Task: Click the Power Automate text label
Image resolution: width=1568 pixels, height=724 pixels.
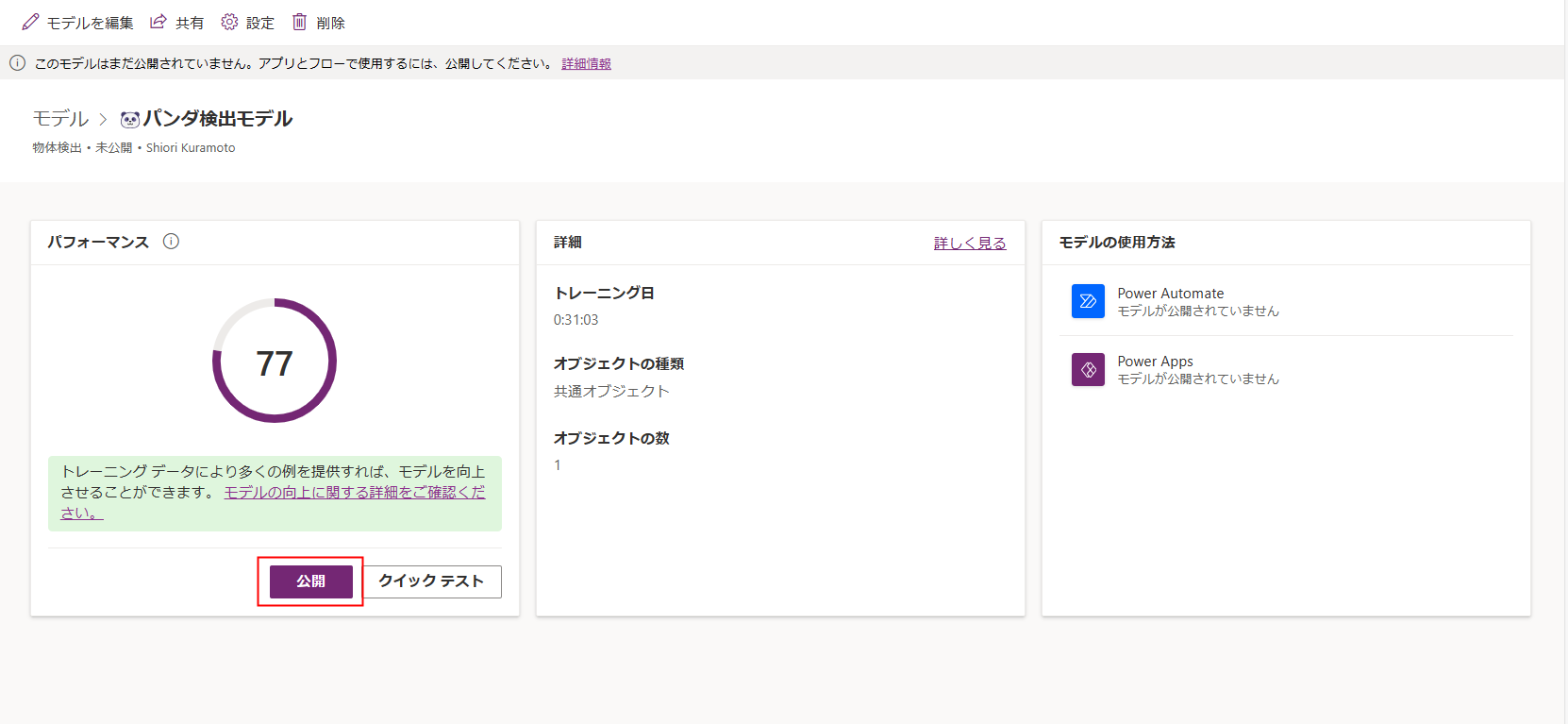Action: click(x=1171, y=294)
